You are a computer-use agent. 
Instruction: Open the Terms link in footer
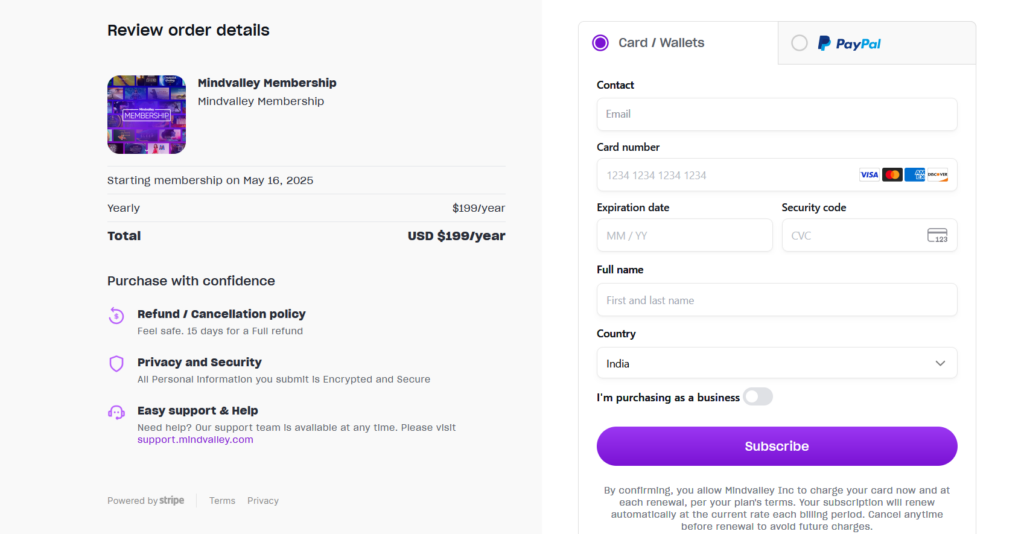tap(222, 501)
